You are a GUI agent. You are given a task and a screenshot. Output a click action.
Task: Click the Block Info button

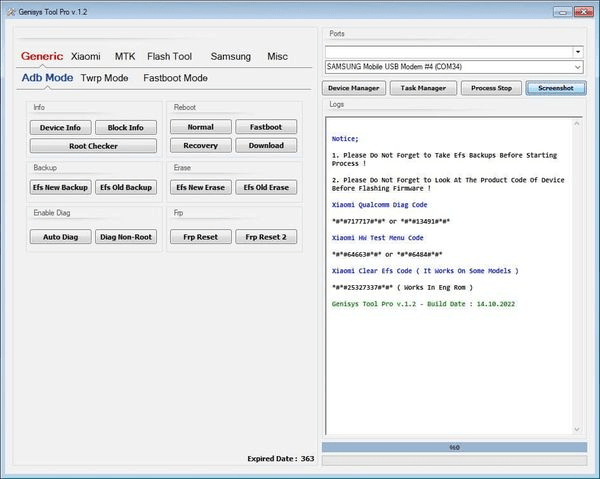point(126,127)
